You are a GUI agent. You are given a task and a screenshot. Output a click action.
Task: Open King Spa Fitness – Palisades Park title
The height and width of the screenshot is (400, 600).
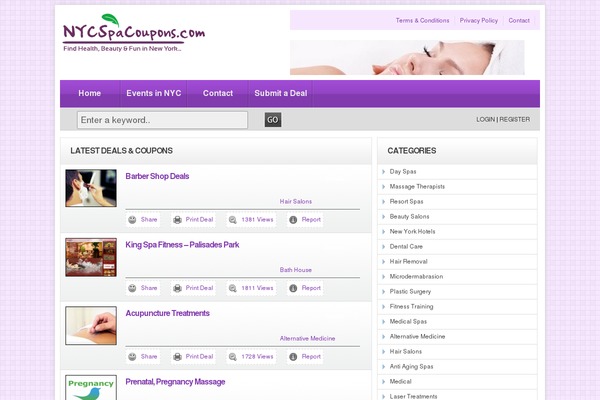(182, 245)
